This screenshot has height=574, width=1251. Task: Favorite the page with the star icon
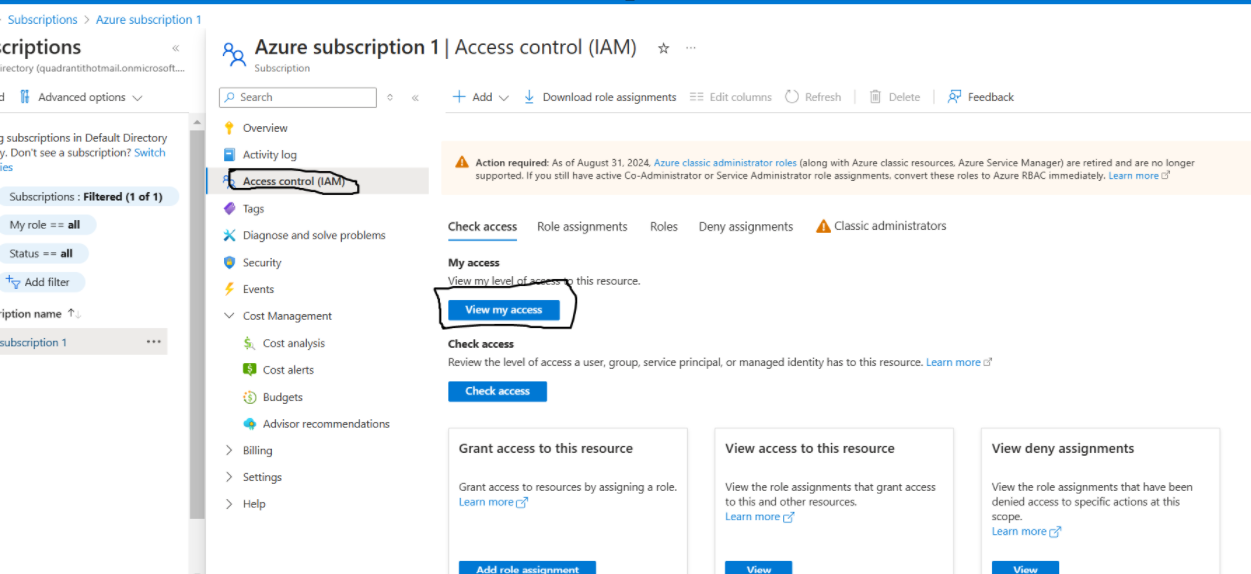663,48
